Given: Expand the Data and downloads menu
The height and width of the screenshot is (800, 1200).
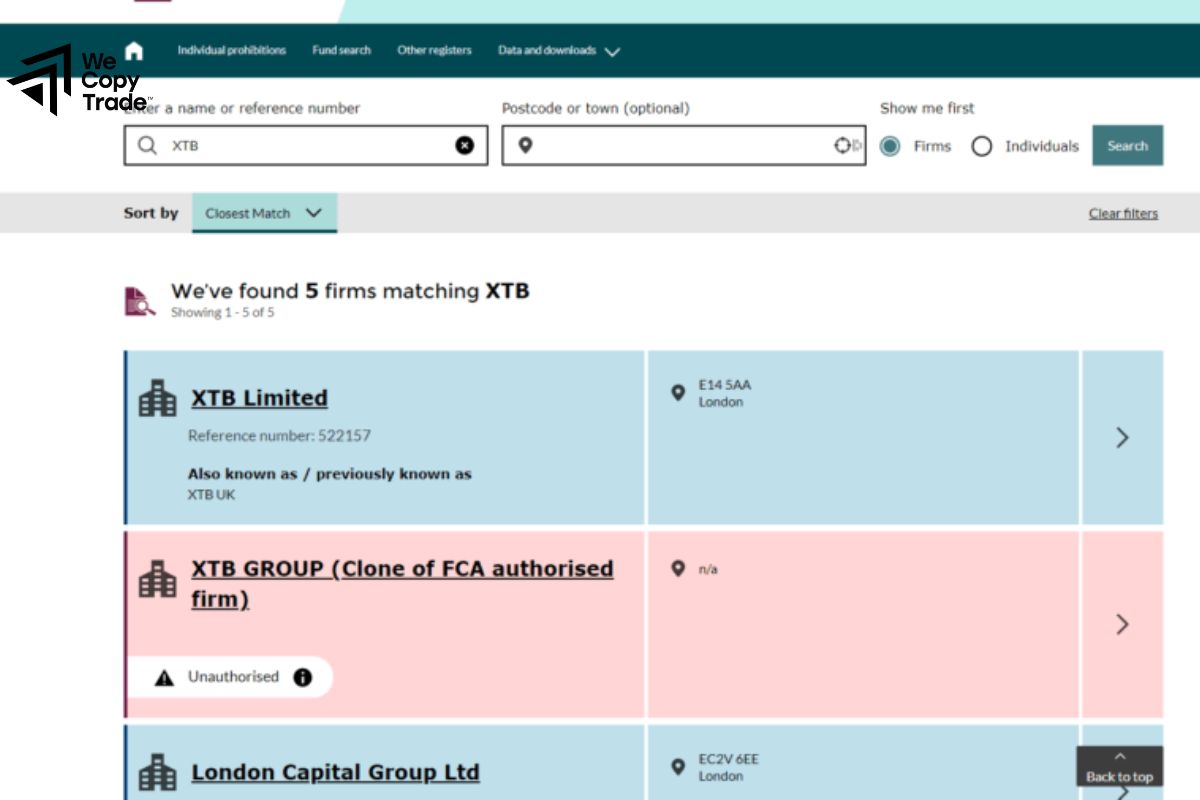Looking at the screenshot, I should 558,51.
